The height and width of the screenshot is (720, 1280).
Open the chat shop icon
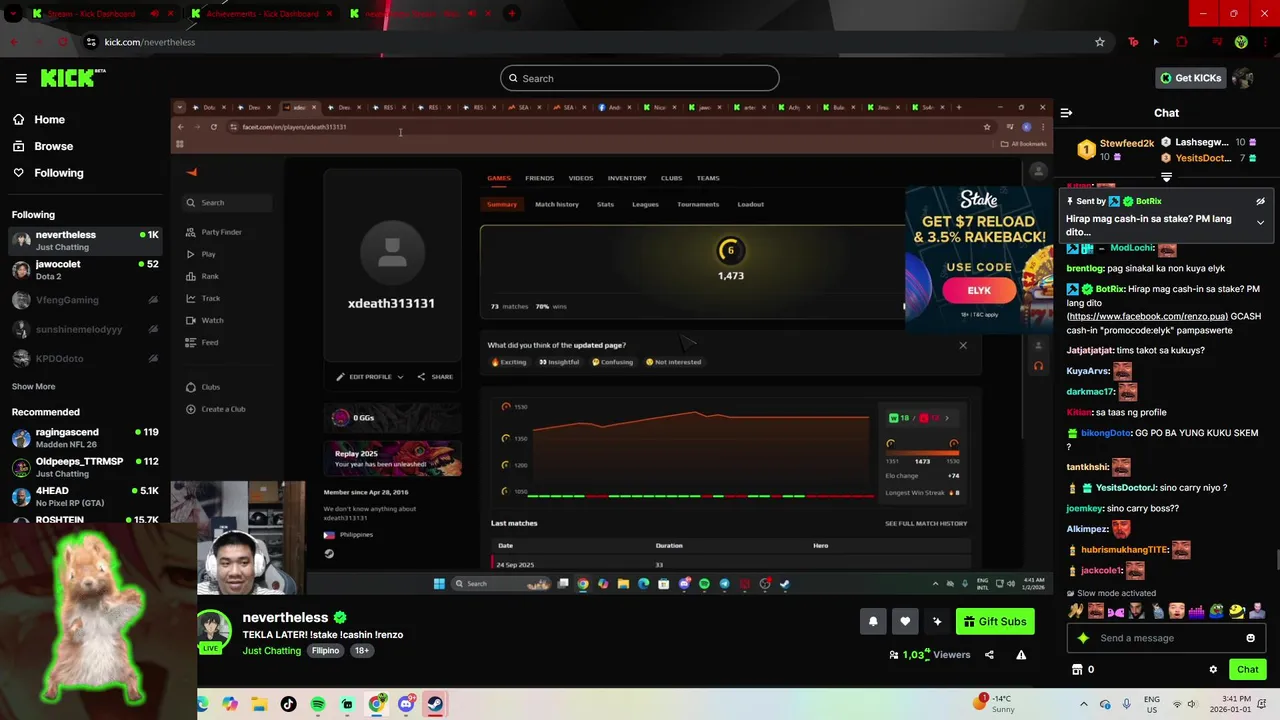[1077, 669]
